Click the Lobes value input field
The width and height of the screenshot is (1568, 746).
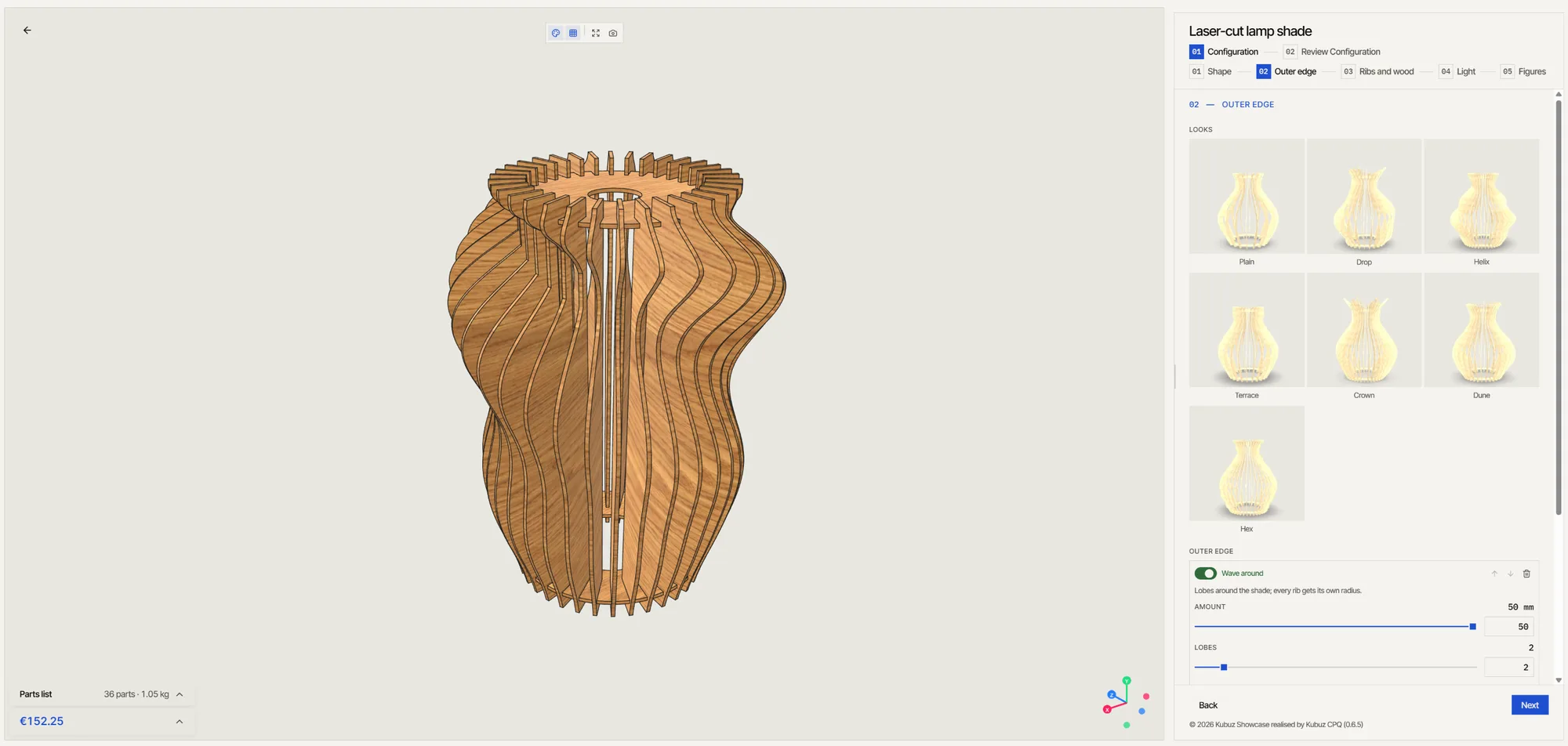tap(1509, 668)
